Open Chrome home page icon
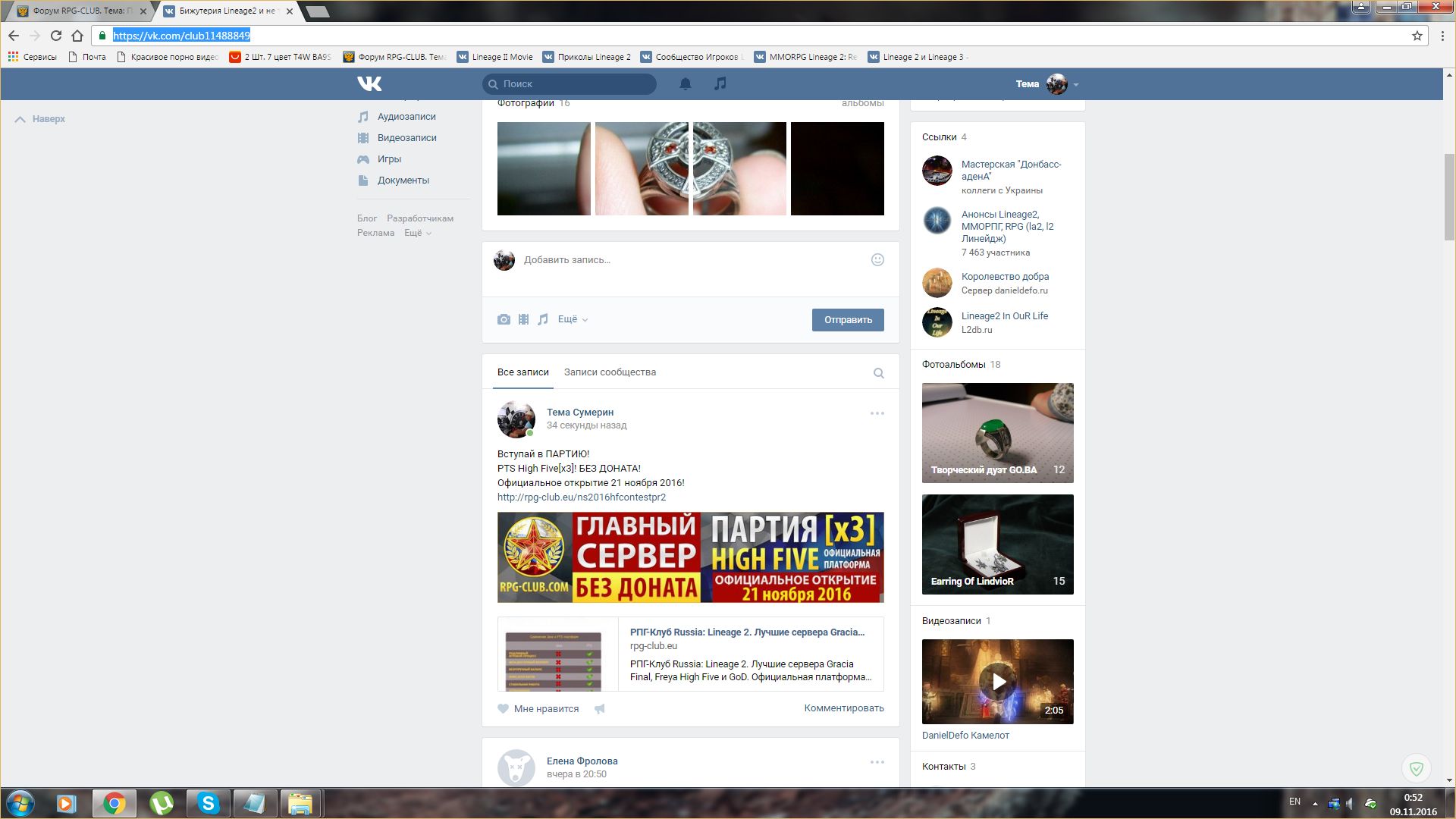Screen dimensions: 1456x819 pos(77,36)
